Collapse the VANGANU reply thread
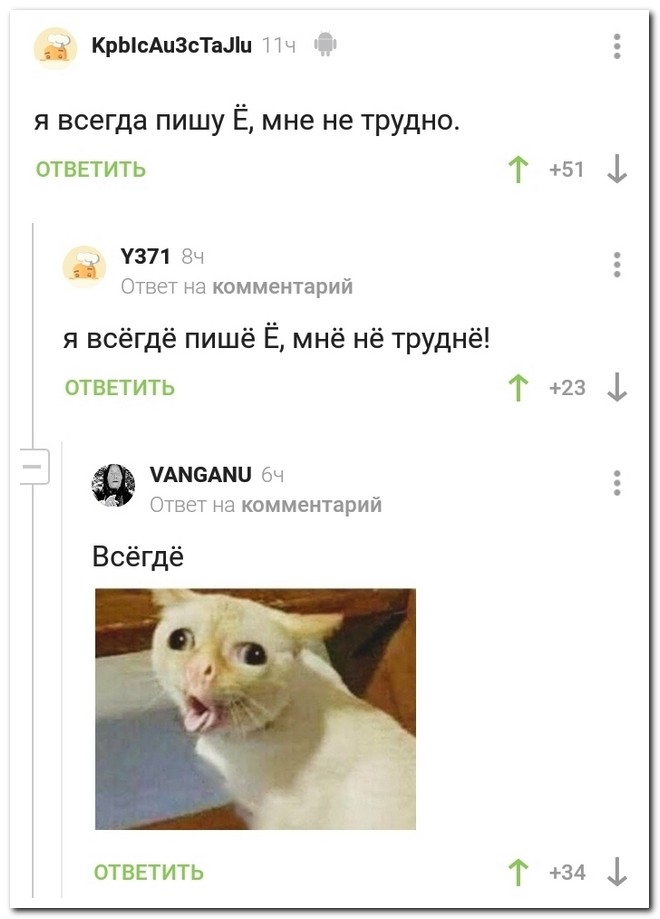Screen dimensions: 660x919 pos(34,467)
